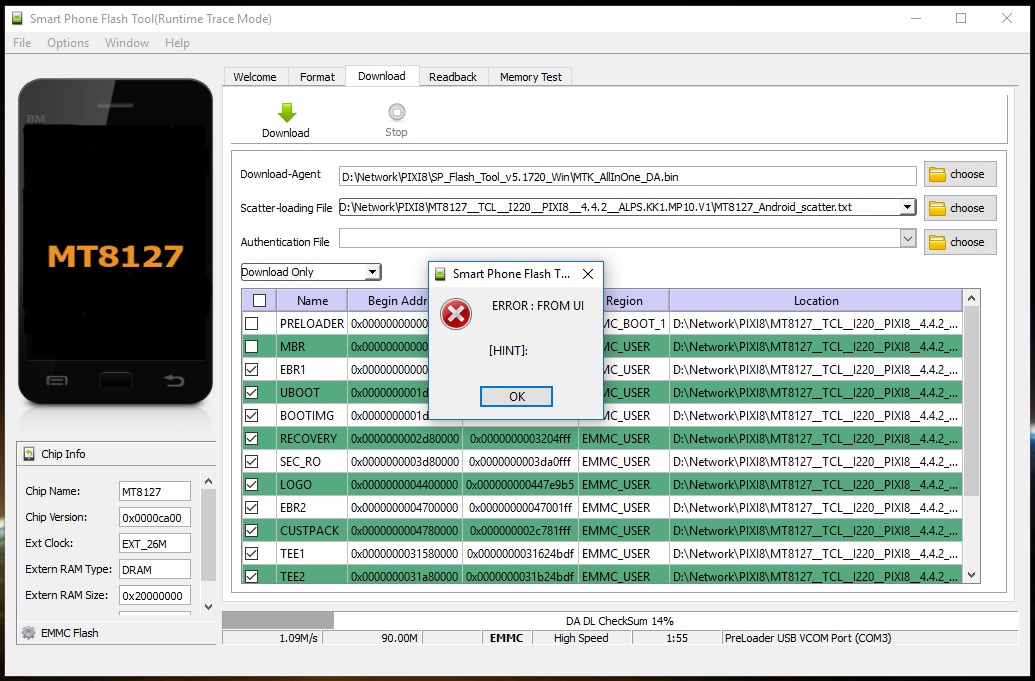Image resolution: width=1035 pixels, height=681 pixels.
Task: Uncheck the EBR1 row checkbox
Action: pyautogui.click(x=251, y=370)
